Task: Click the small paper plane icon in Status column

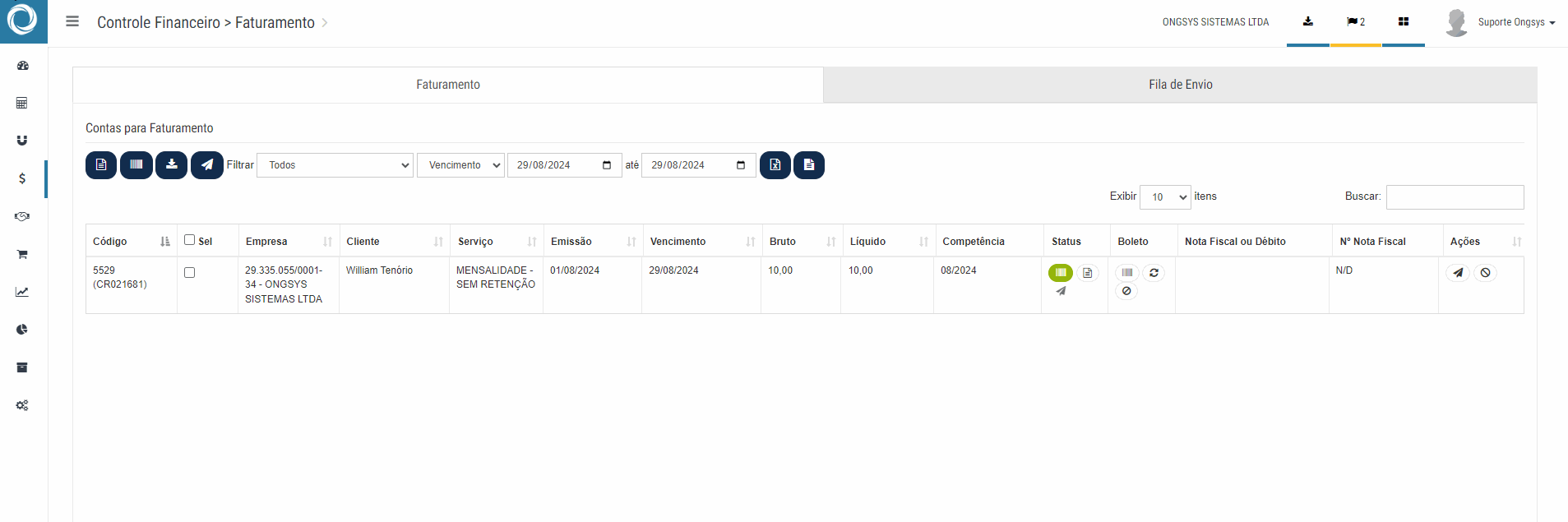Action: [x=1062, y=291]
